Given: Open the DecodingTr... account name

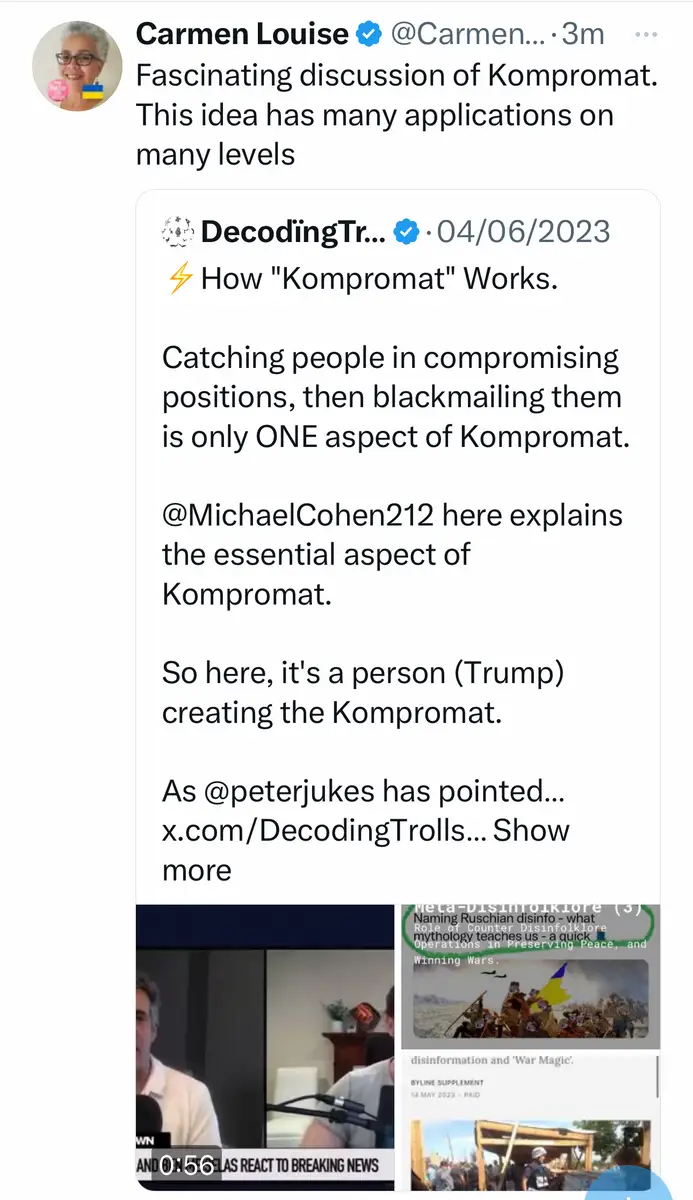Looking at the screenshot, I should (x=292, y=233).
